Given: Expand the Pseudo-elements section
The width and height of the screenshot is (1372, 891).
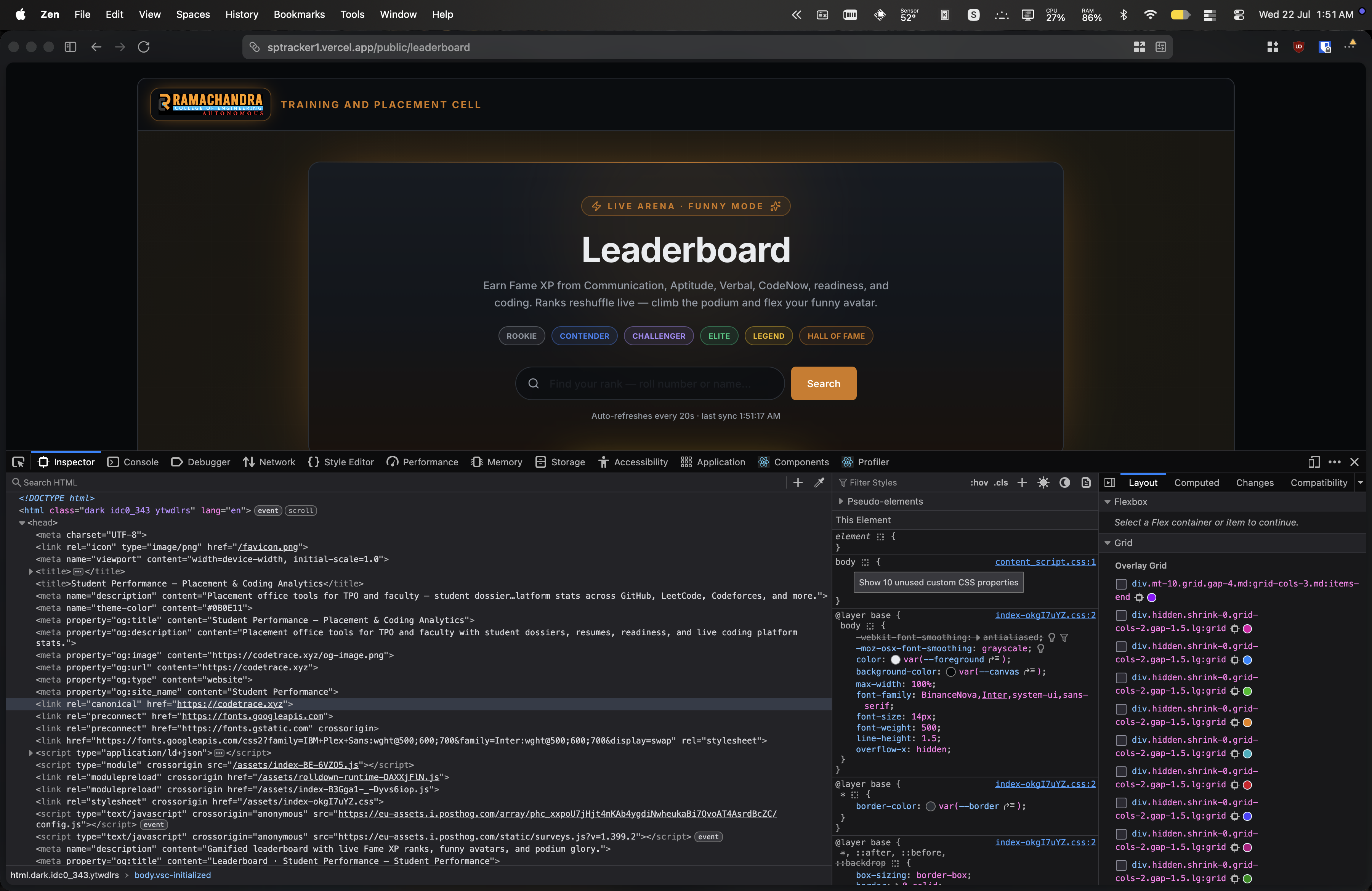Looking at the screenshot, I should (x=841, y=502).
